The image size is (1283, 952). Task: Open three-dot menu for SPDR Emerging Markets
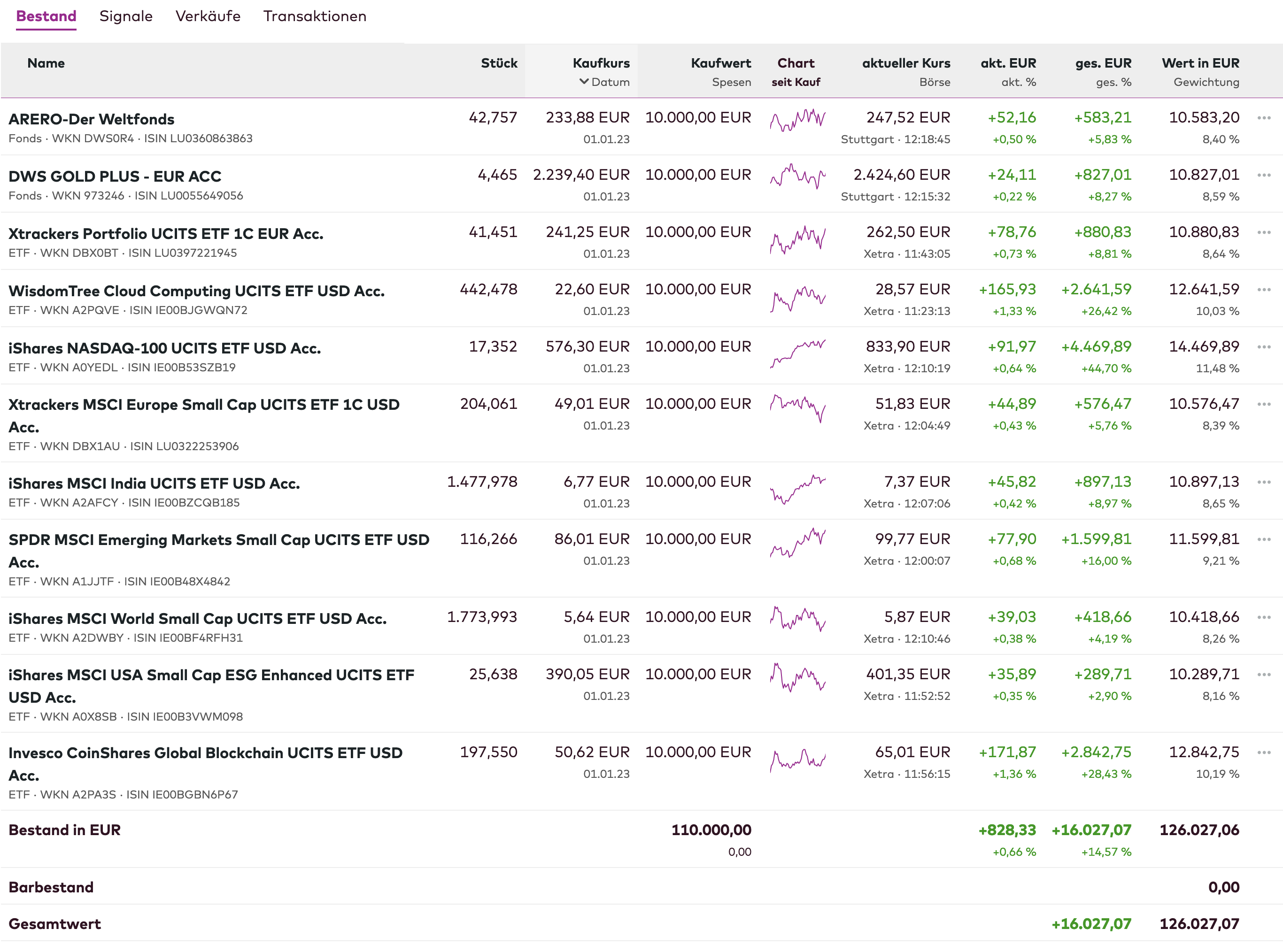(1263, 539)
